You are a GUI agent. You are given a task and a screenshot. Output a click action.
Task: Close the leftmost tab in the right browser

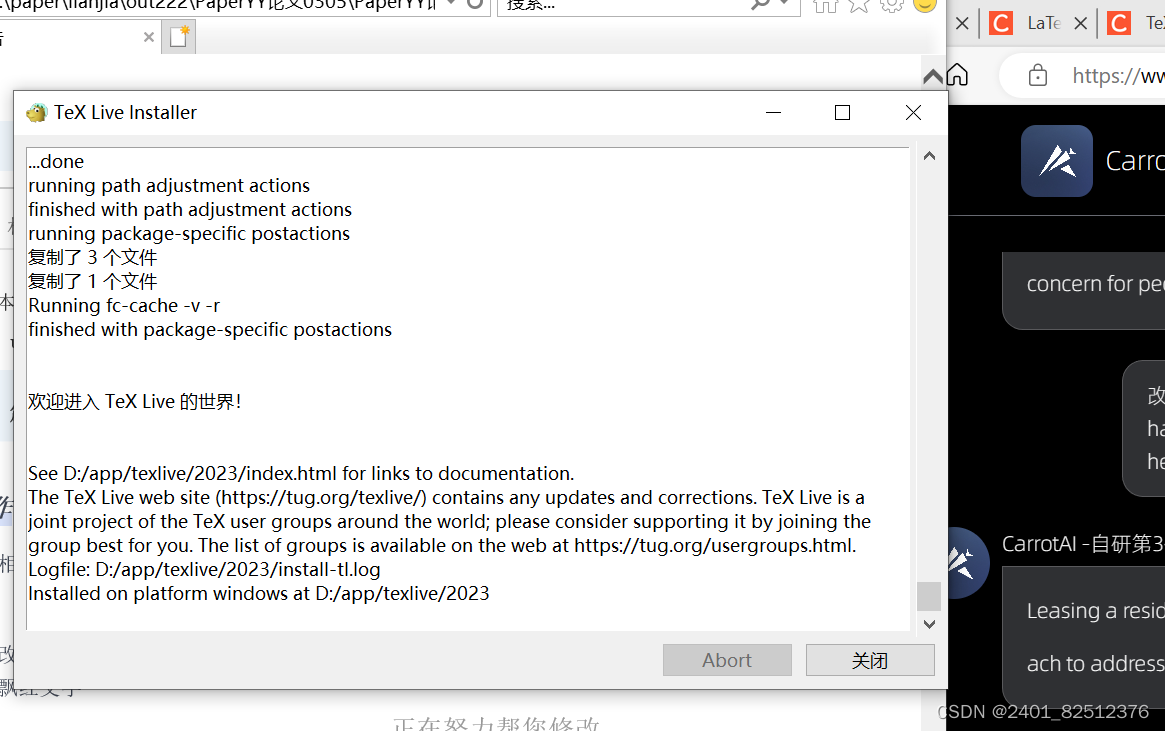coord(962,24)
